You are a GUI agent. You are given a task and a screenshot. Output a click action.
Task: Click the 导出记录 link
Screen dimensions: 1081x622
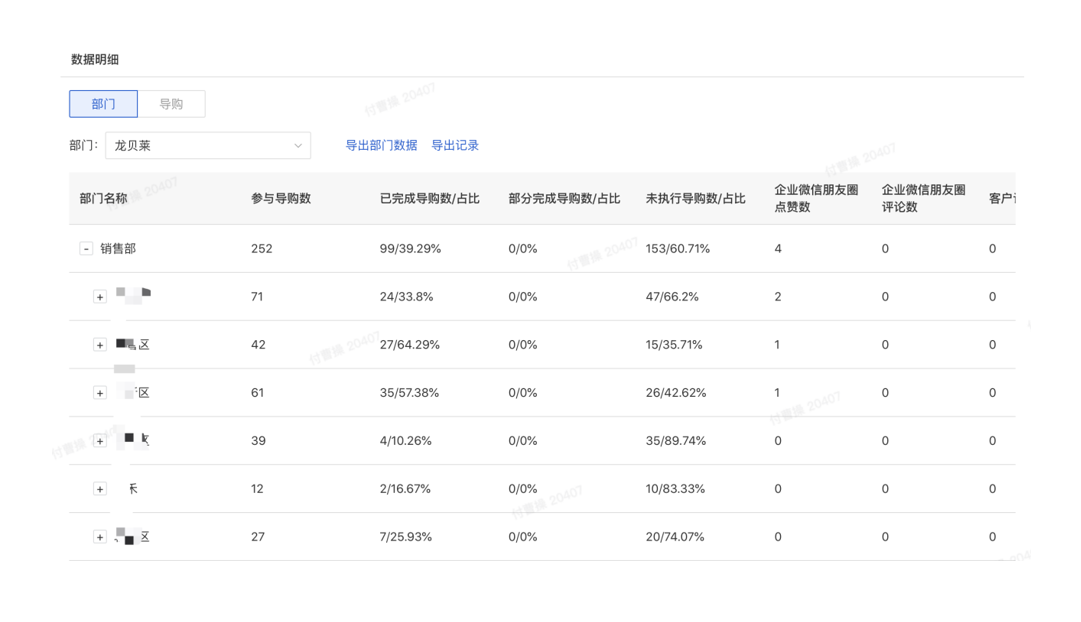pos(456,145)
